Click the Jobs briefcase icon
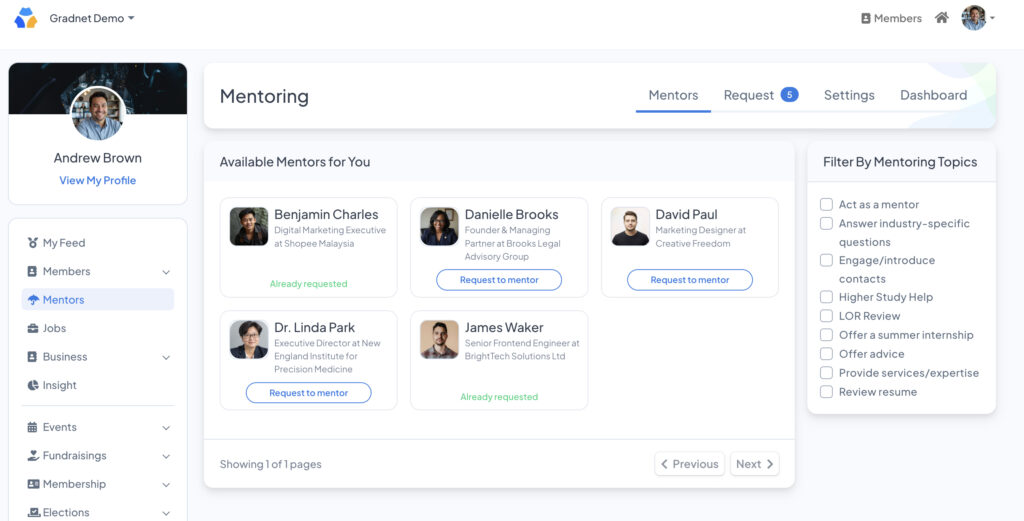 click(x=33, y=328)
